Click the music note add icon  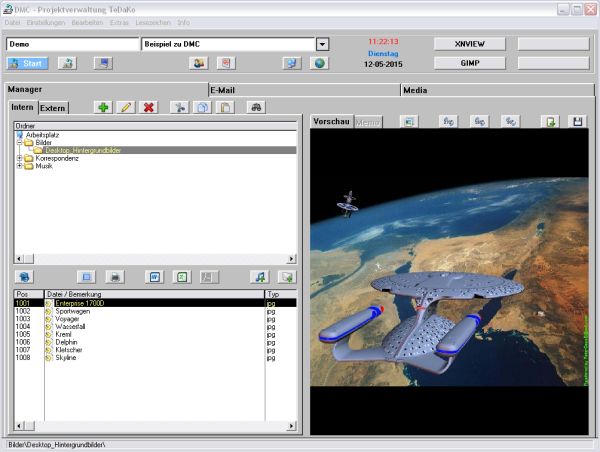tap(260, 276)
